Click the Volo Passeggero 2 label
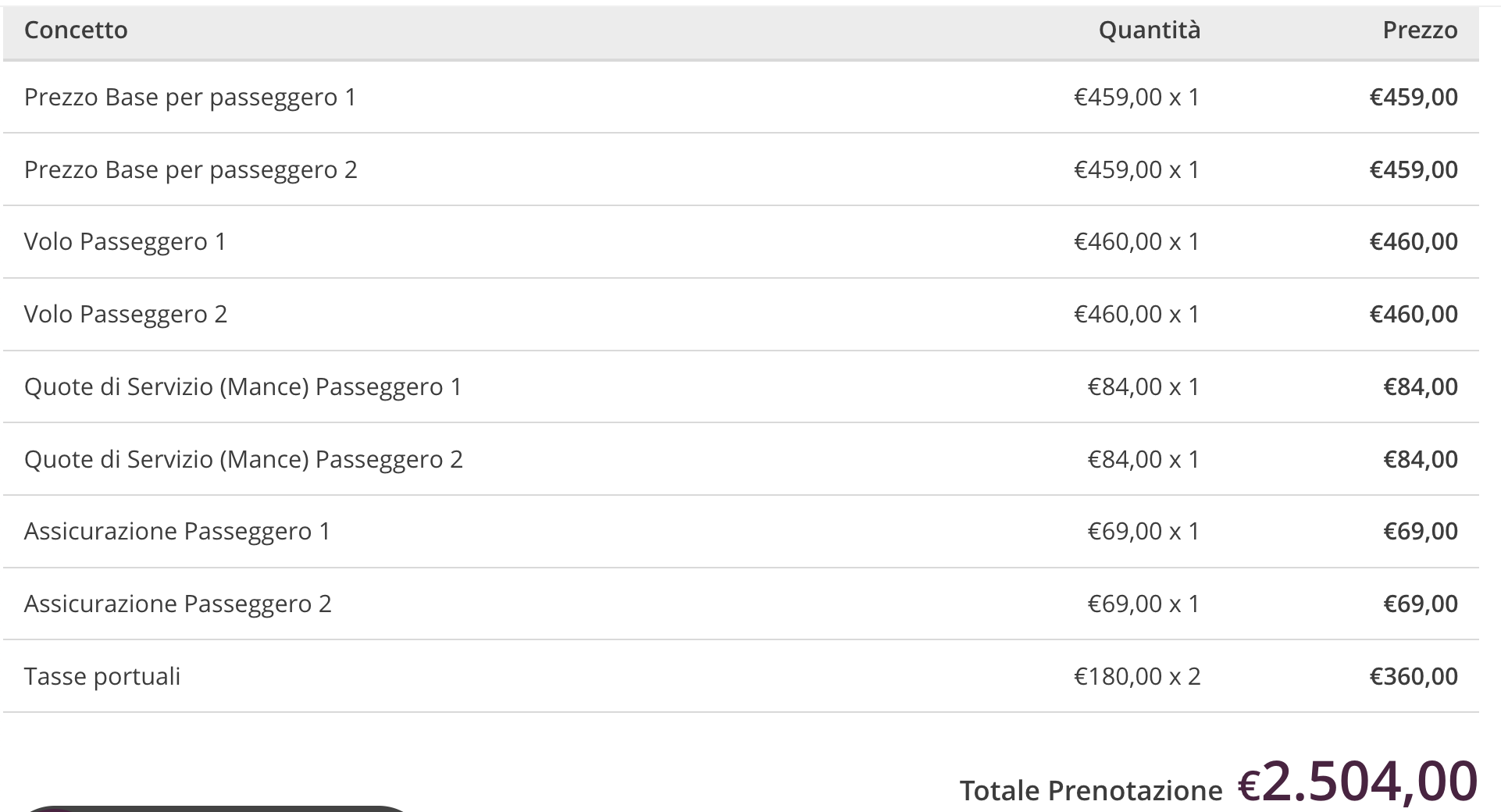Image resolution: width=1501 pixels, height=812 pixels. coord(126,315)
